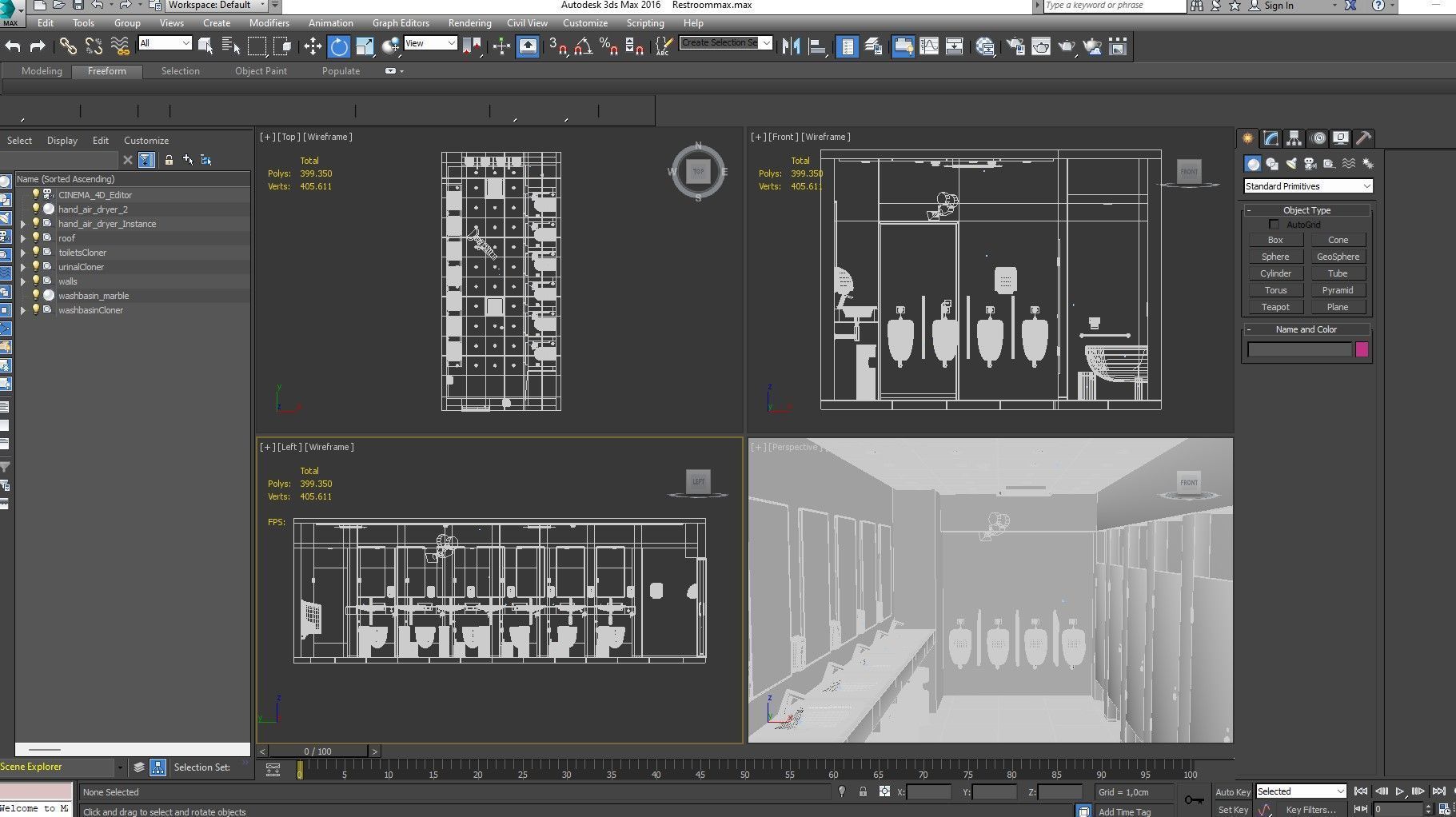The width and height of the screenshot is (1456, 817).
Task: Open the Standard Primitives dropdown
Action: click(x=1307, y=186)
